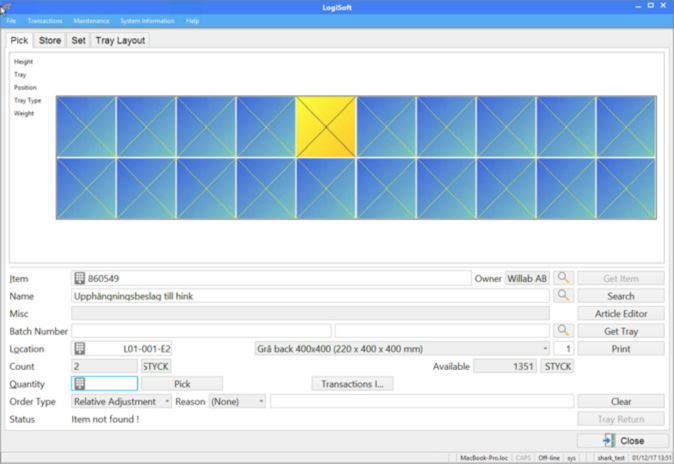Open the File menu
This screenshot has height=464, width=674.
click(11, 21)
